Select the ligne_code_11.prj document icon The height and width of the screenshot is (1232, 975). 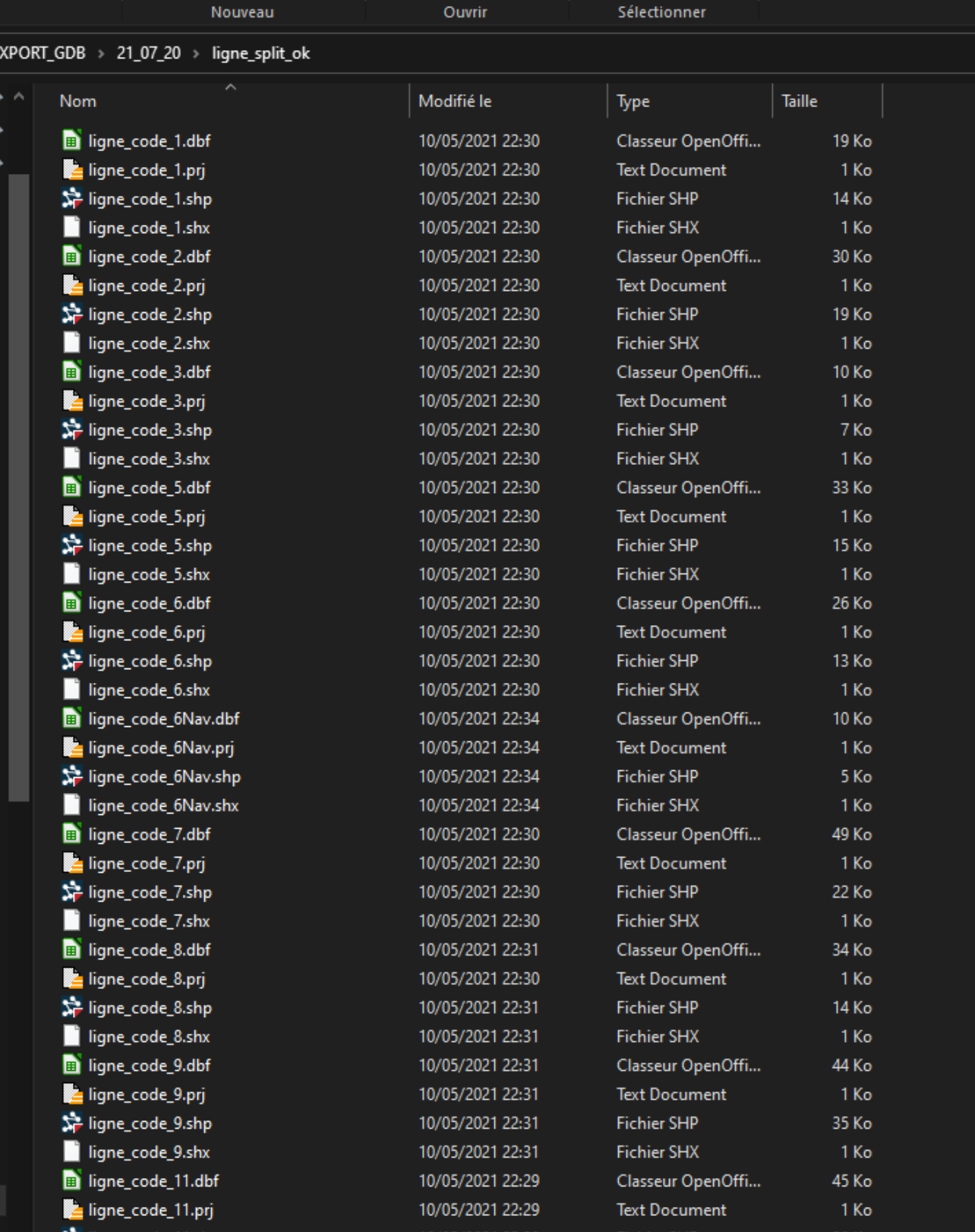click(71, 1209)
